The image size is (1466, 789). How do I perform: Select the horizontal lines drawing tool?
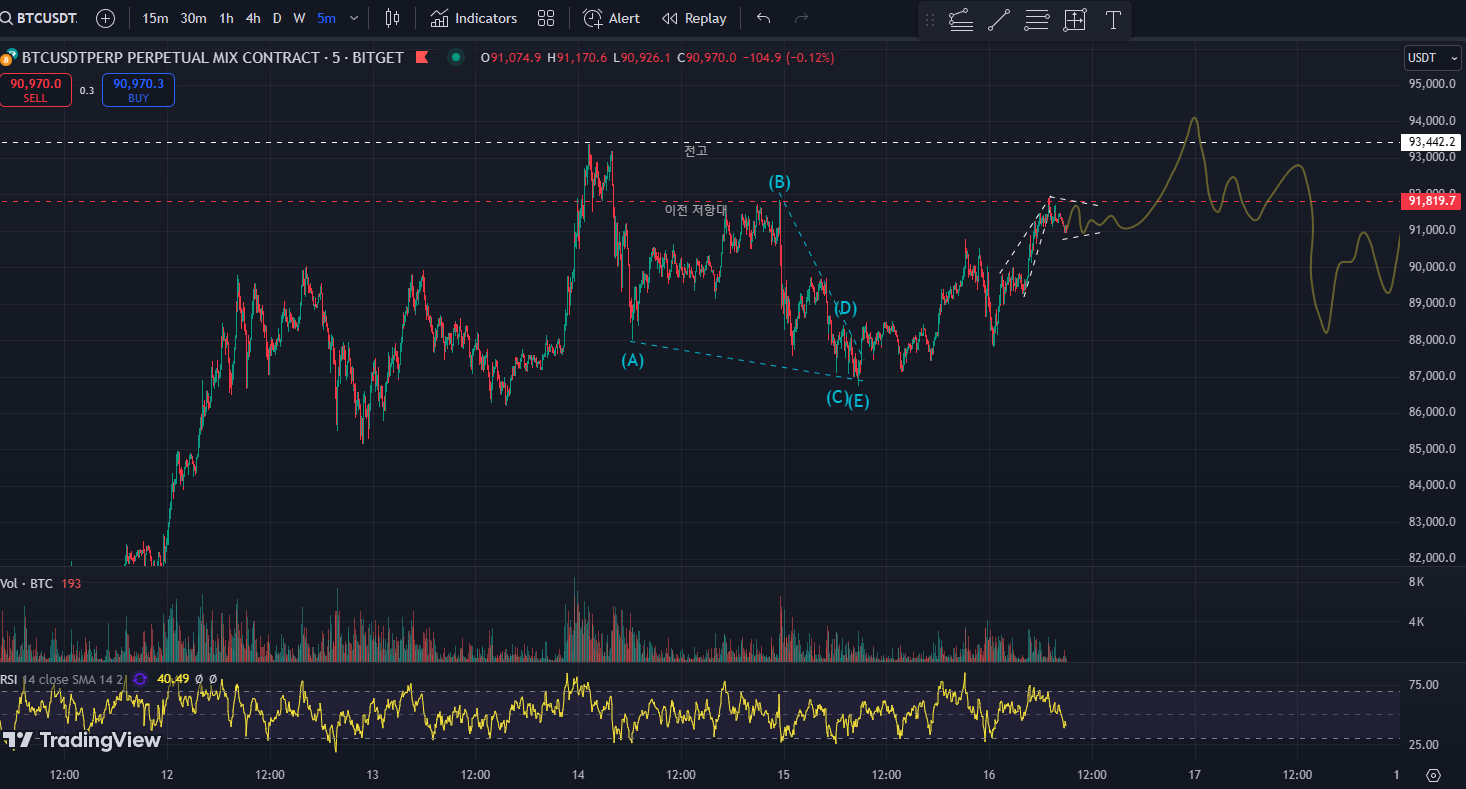tap(1037, 20)
